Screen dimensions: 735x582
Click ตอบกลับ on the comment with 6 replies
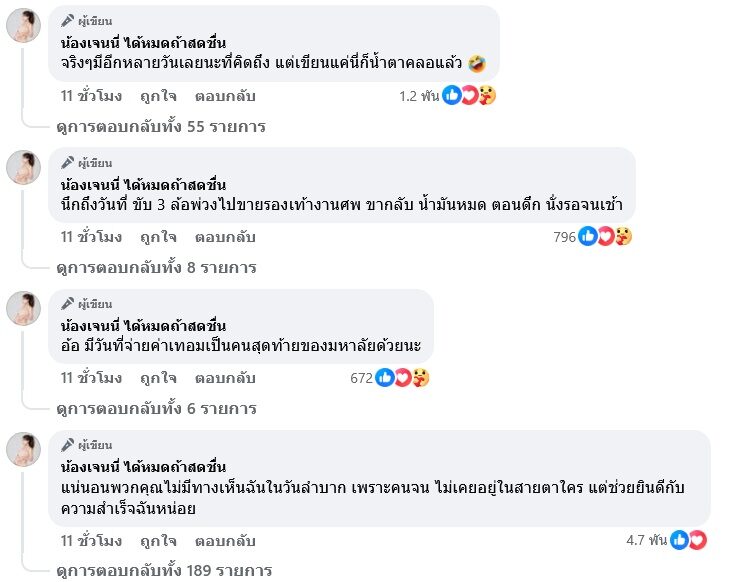point(225,378)
